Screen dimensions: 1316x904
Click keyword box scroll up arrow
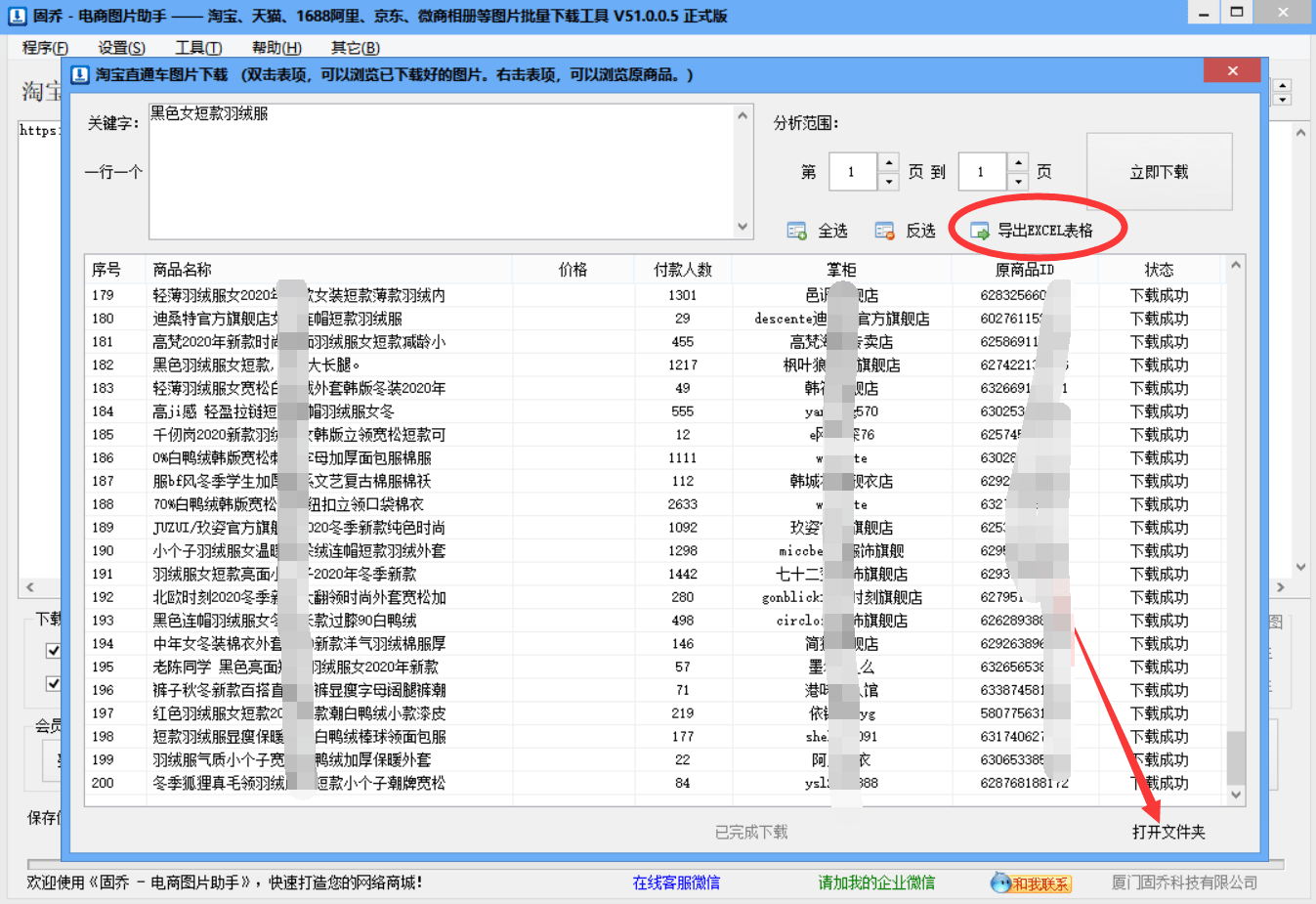tap(743, 115)
